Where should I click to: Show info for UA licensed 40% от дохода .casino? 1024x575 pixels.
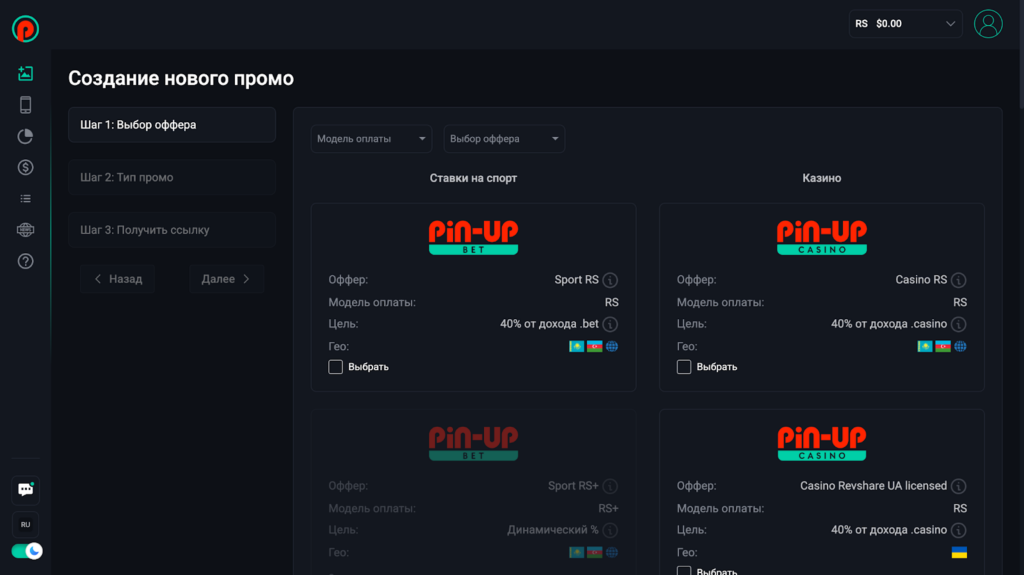point(959,530)
